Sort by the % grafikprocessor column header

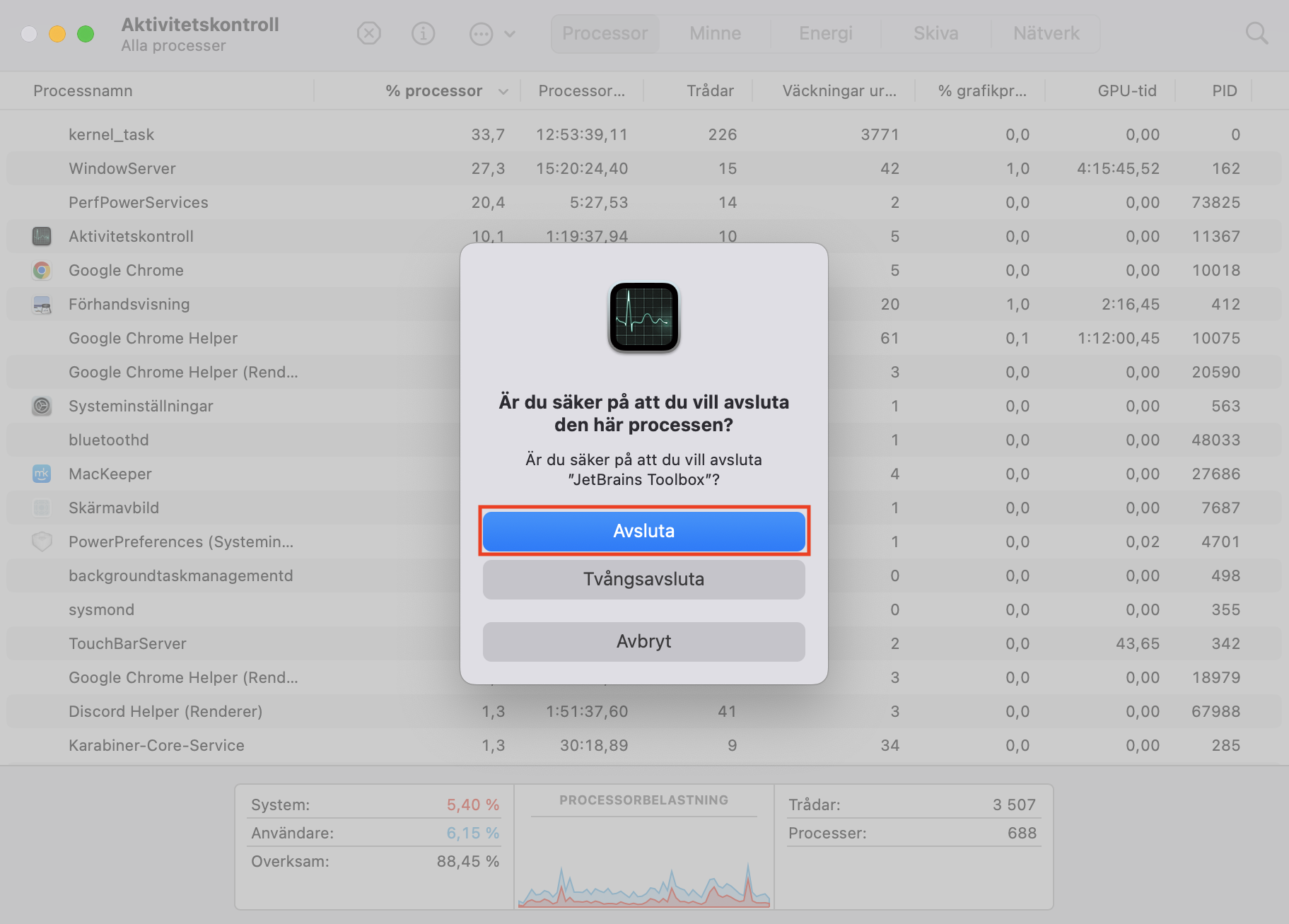pos(982,90)
